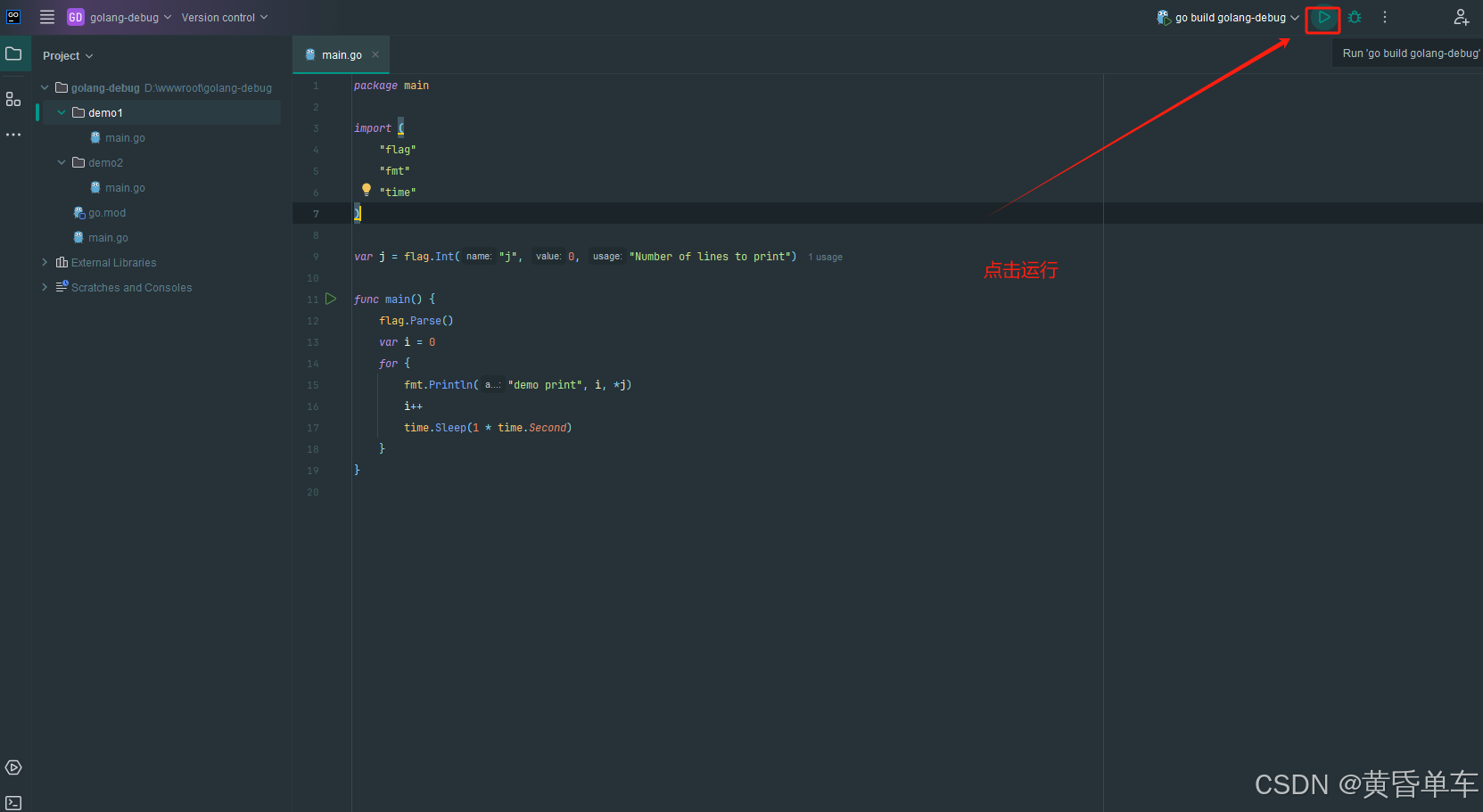Viewport: 1483px width, 812px height.
Task: Collapse the demo2 folder
Action: tap(62, 162)
